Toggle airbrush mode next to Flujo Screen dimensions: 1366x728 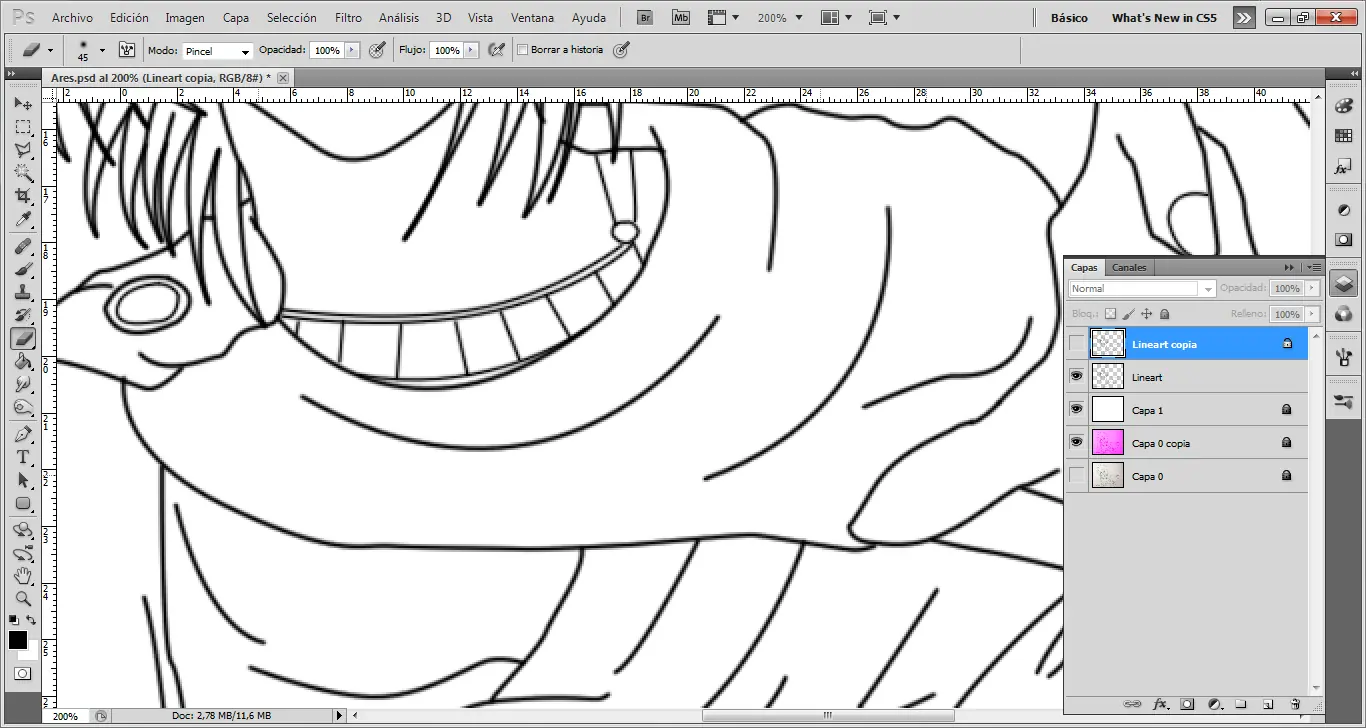(x=495, y=49)
